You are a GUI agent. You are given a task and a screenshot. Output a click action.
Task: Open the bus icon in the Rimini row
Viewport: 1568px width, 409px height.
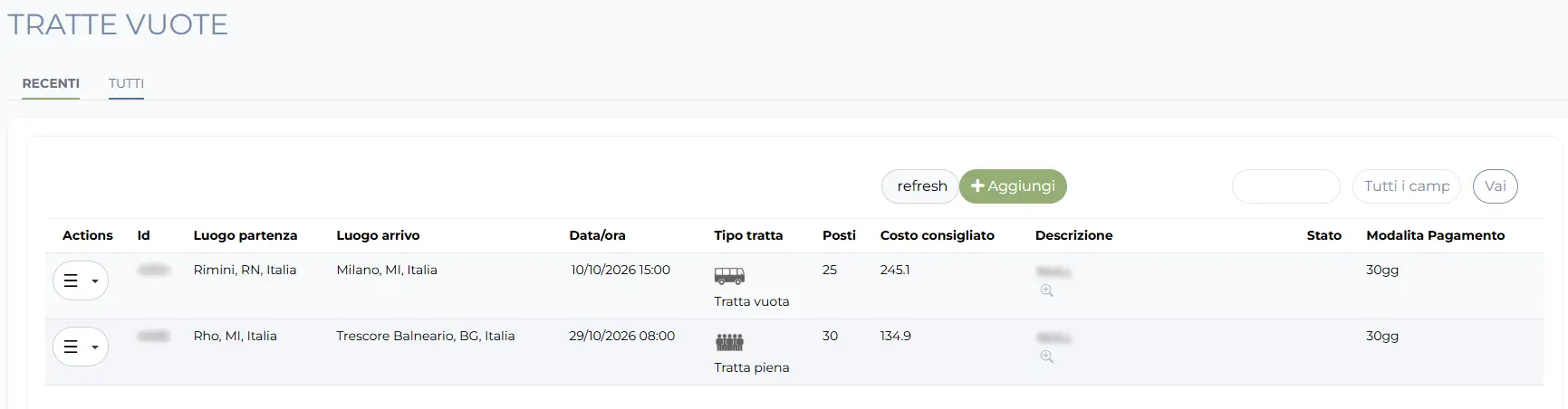click(729, 276)
